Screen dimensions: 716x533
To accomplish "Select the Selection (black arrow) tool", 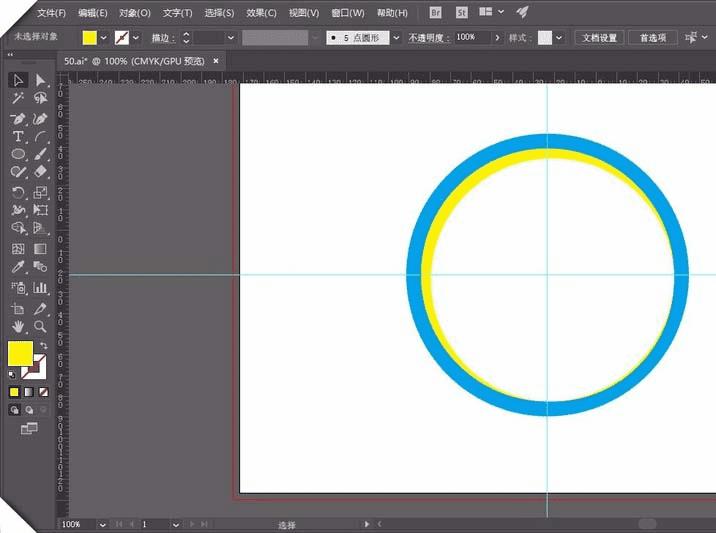I will 18,80.
